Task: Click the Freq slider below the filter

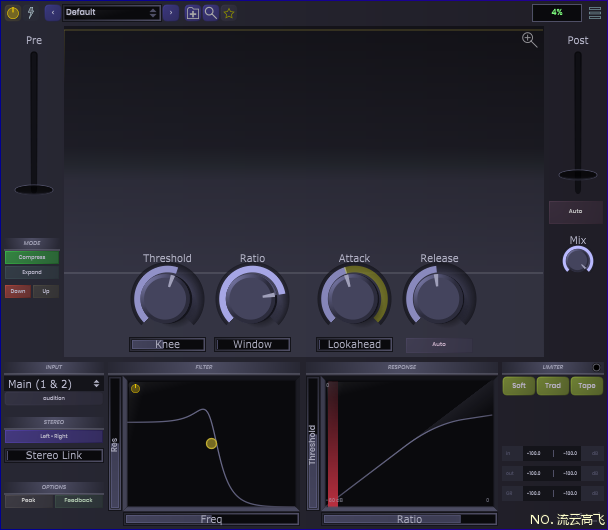Action: click(x=211, y=519)
